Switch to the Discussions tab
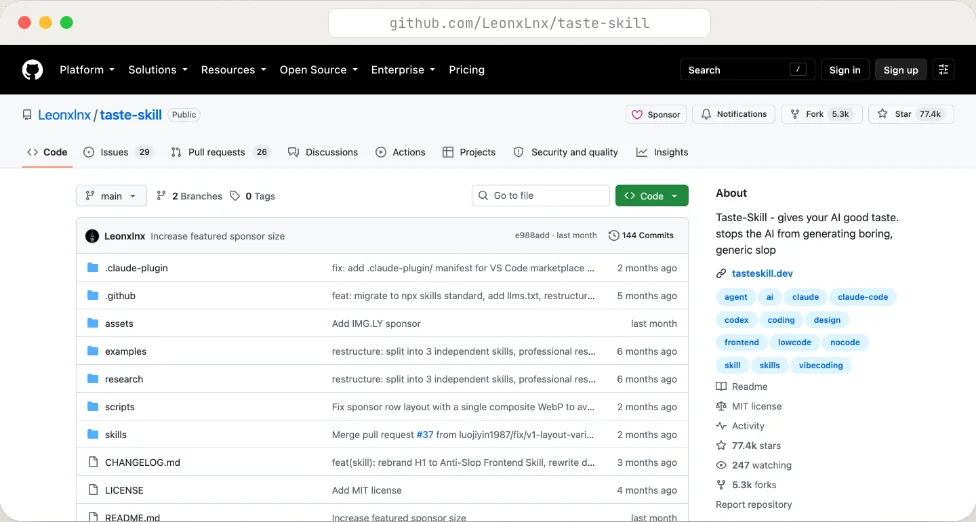Viewport: 976px width, 522px height. 323,152
